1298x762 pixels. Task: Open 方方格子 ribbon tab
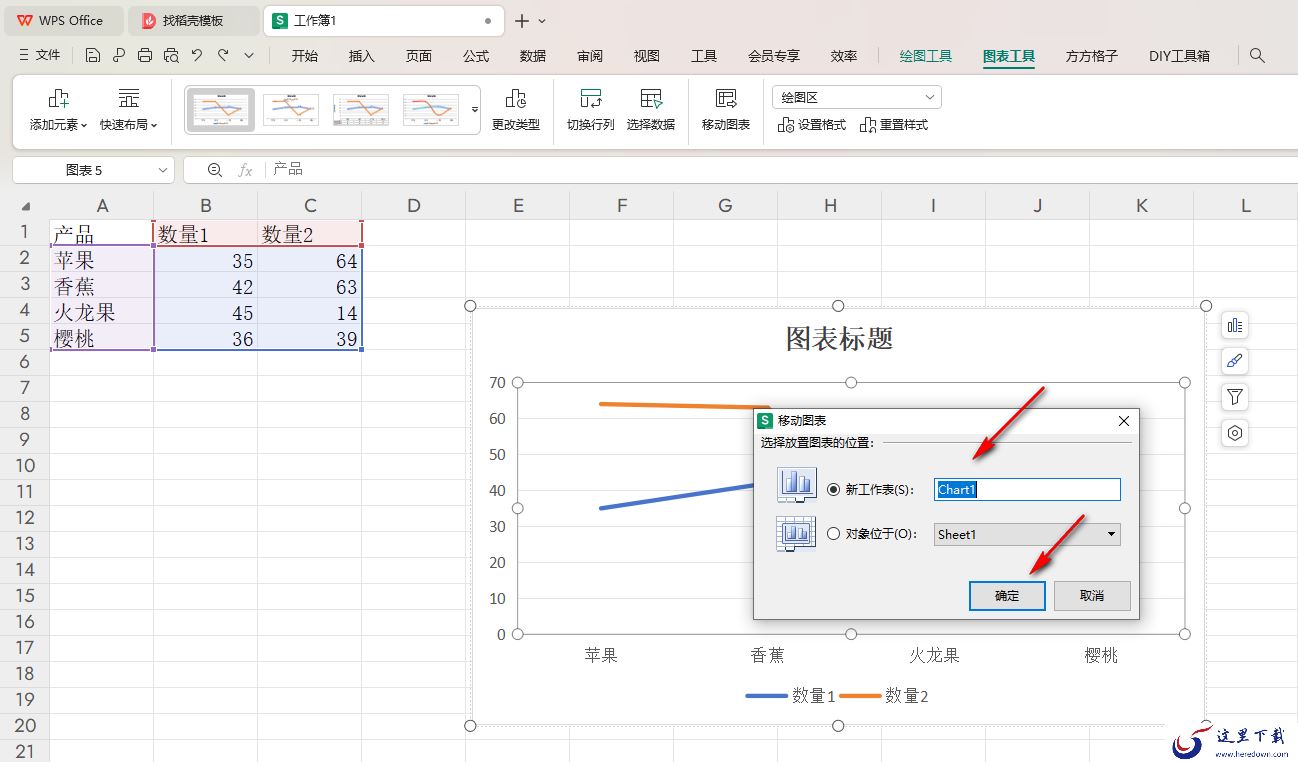click(x=1091, y=56)
